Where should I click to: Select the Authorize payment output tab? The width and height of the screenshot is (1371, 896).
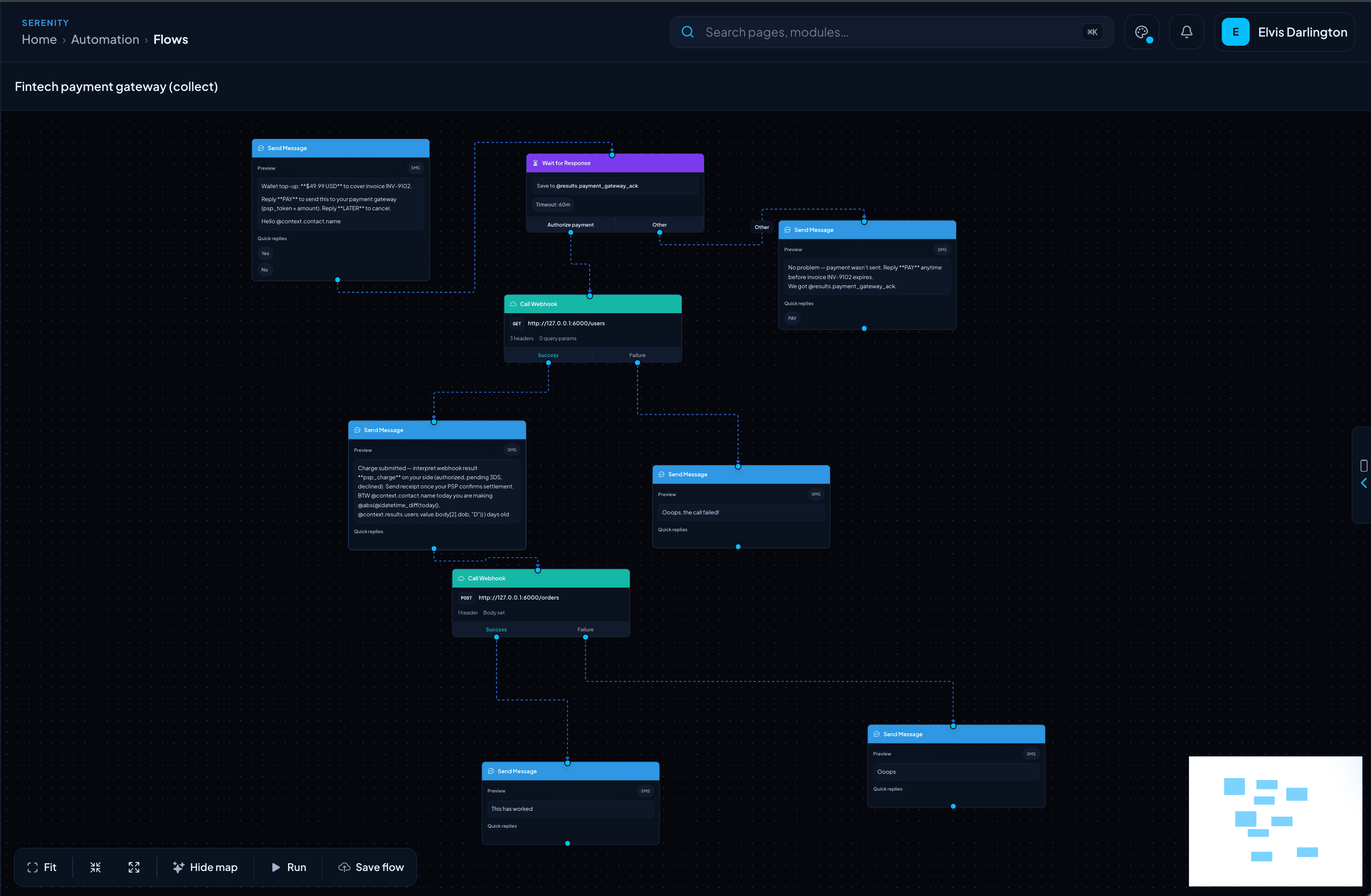tap(570, 225)
